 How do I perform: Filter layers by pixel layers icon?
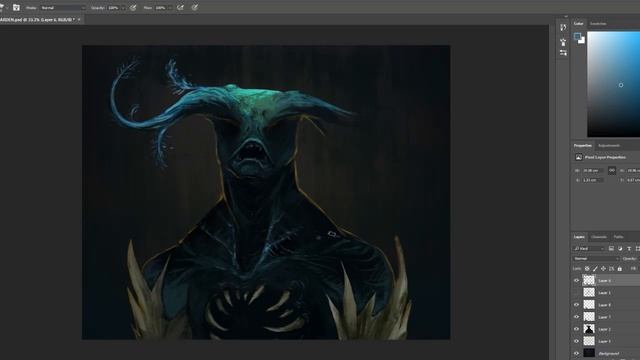click(611, 248)
